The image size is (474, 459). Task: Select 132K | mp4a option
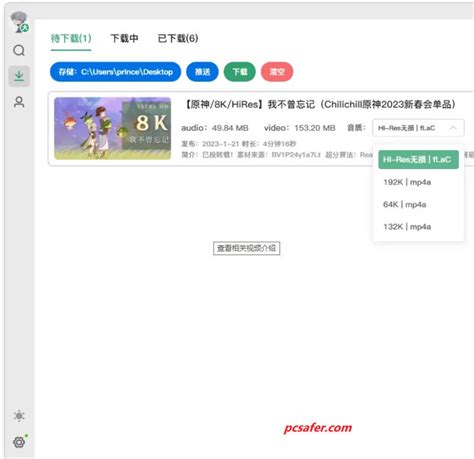[x=407, y=227]
